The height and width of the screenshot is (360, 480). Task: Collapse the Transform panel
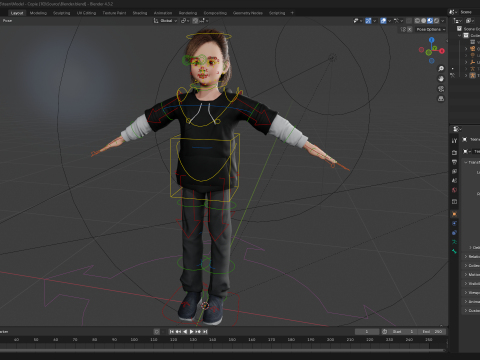472,162
